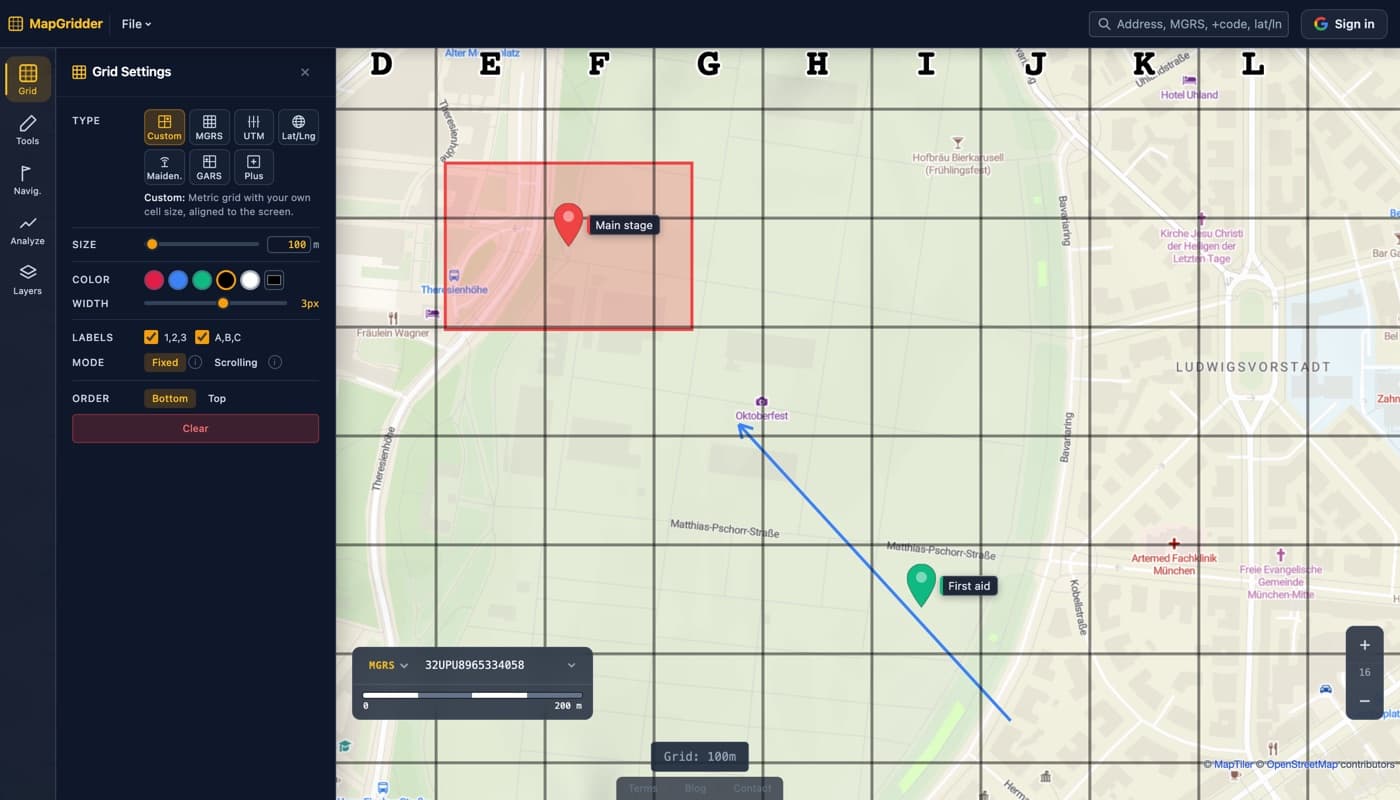Viewport: 1400px width, 800px height.
Task: Close the Grid Settings panel
Action: click(305, 72)
